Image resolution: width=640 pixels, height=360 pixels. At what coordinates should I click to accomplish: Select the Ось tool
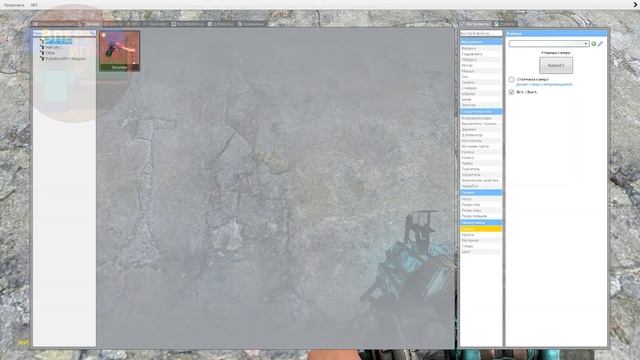coord(481,77)
